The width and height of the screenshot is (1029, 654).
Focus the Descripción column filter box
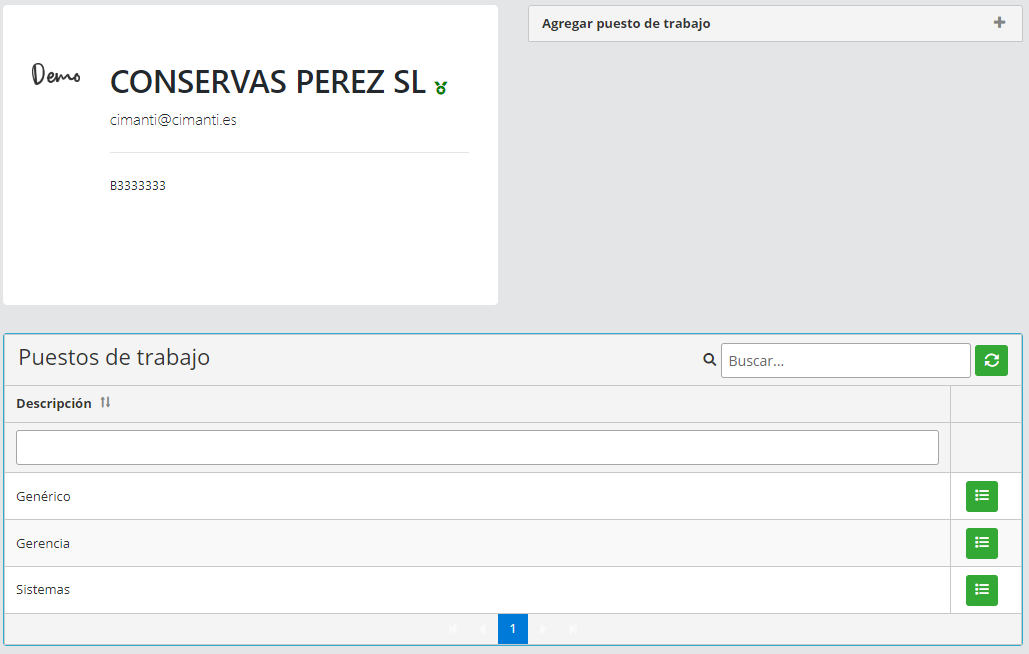click(x=477, y=447)
